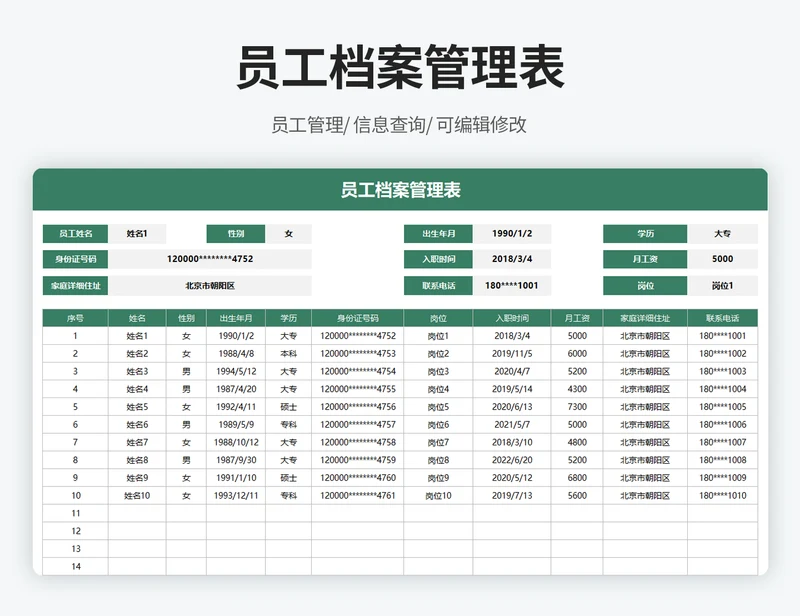Viewport: 800px width, 616px height.
Task: Click phone cell 180****1002
Action: (722, 354)
